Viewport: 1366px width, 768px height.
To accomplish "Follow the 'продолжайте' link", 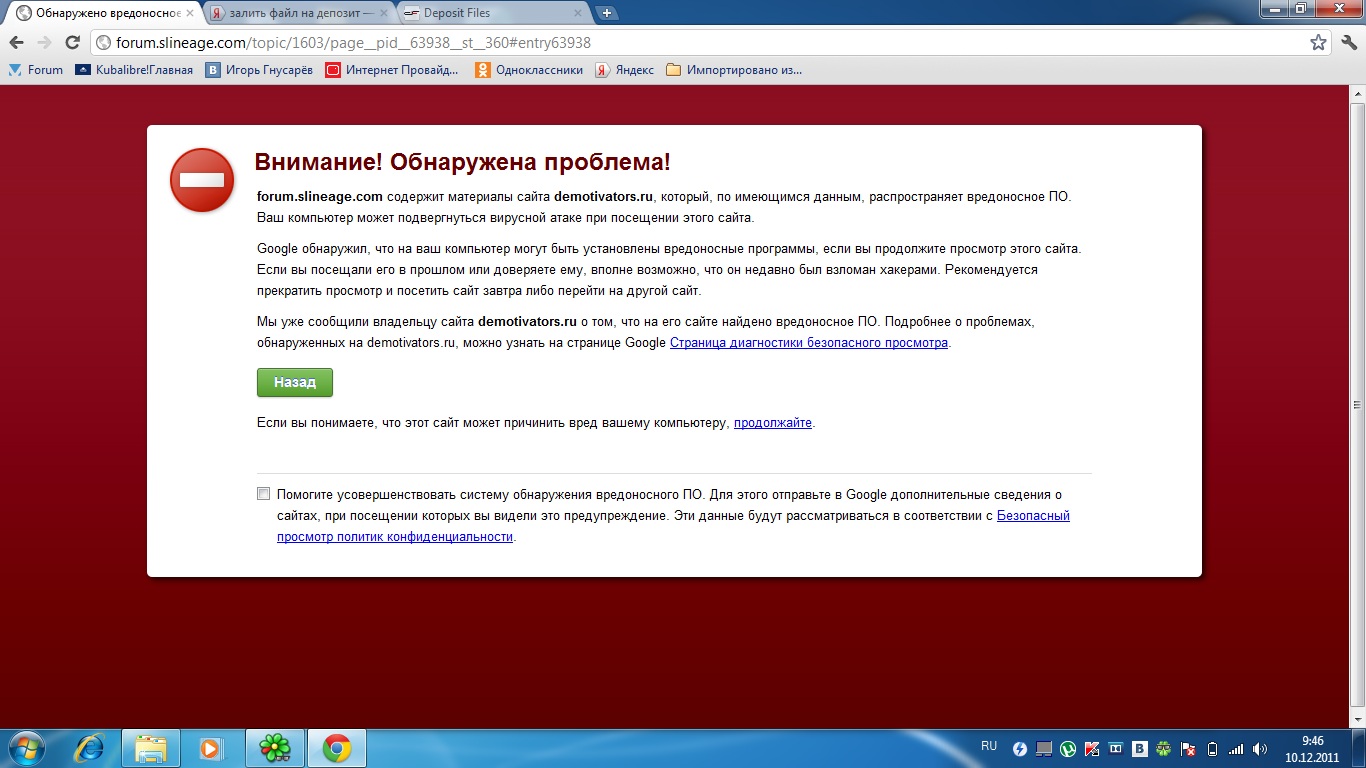I will (773, 423).
